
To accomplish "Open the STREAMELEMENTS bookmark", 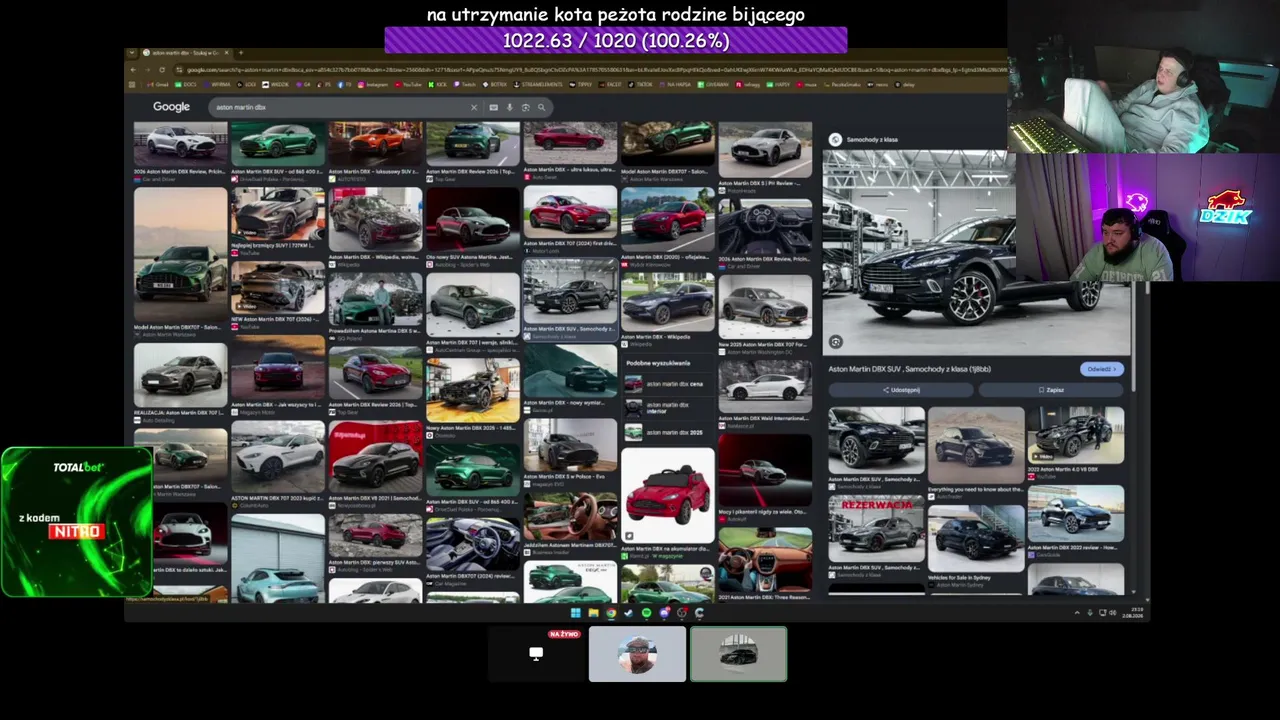I will (x=540, y=85).
